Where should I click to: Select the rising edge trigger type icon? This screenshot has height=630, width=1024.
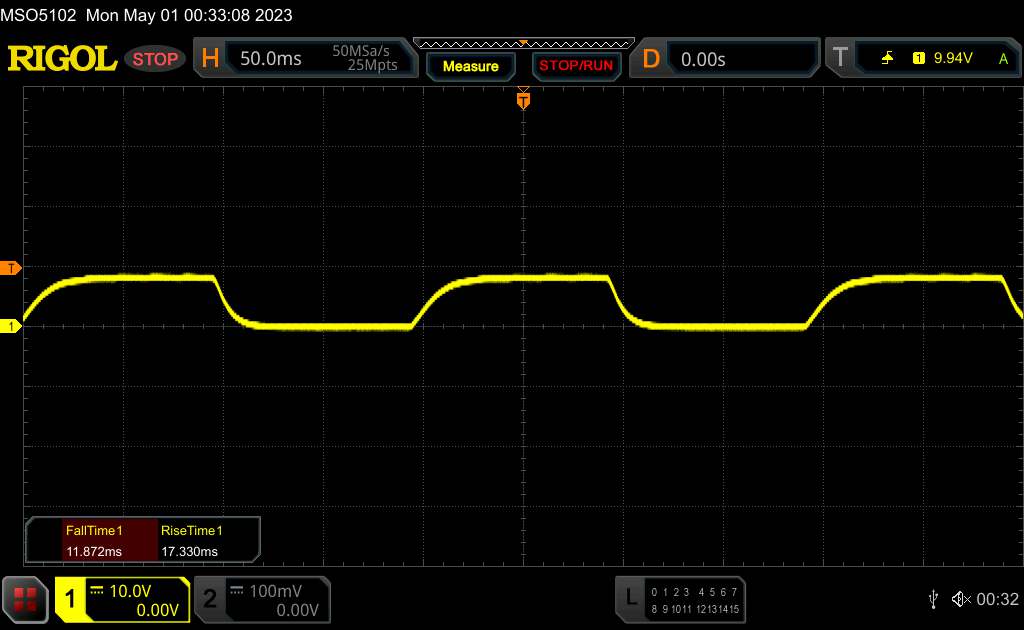[887, 59]
